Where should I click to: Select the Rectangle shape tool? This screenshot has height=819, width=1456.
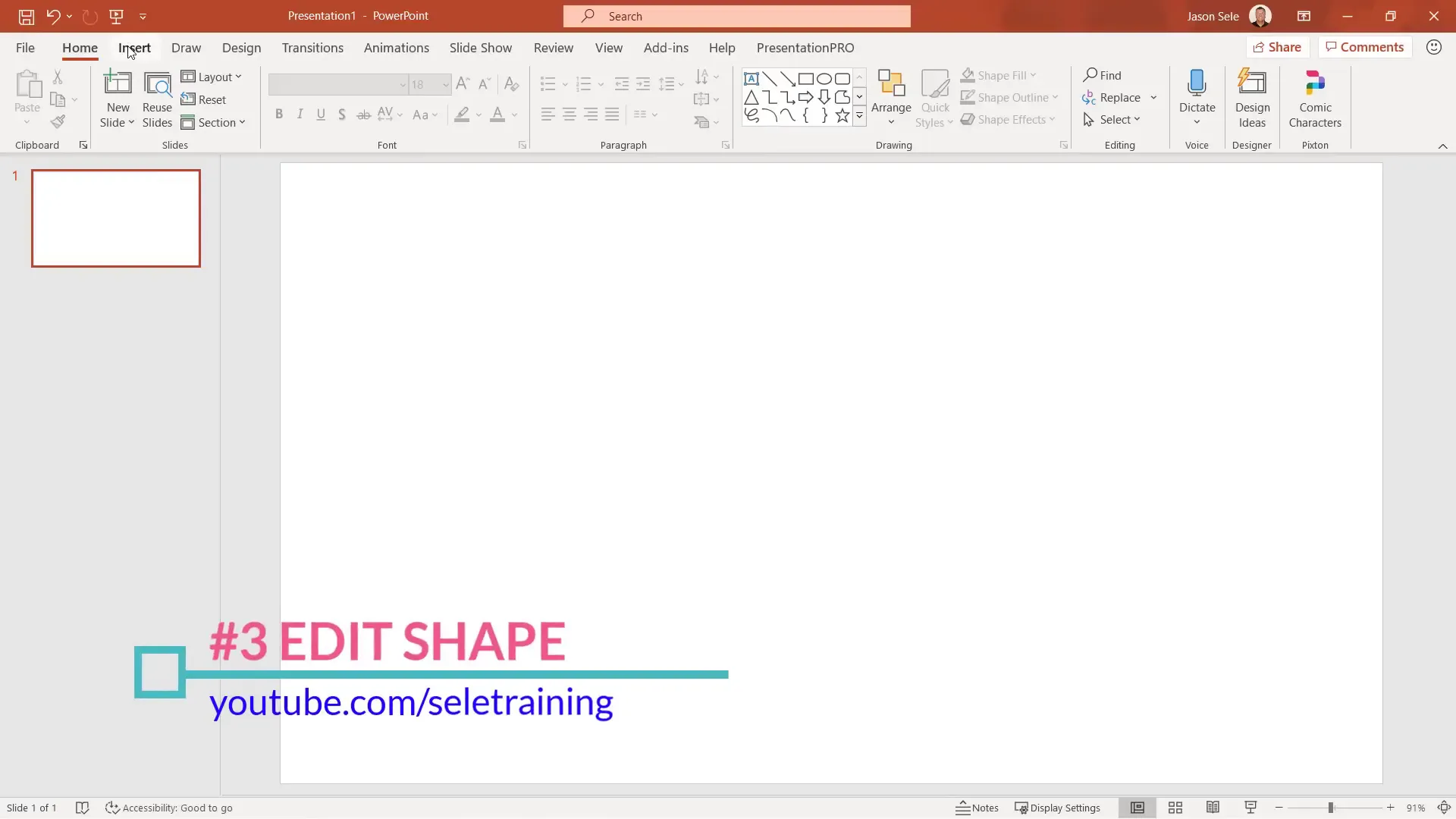pyautogui.click(x=805, y=78)
